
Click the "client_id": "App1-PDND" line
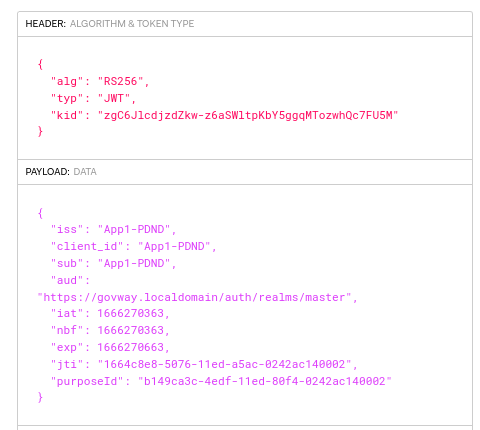[133, 246]
